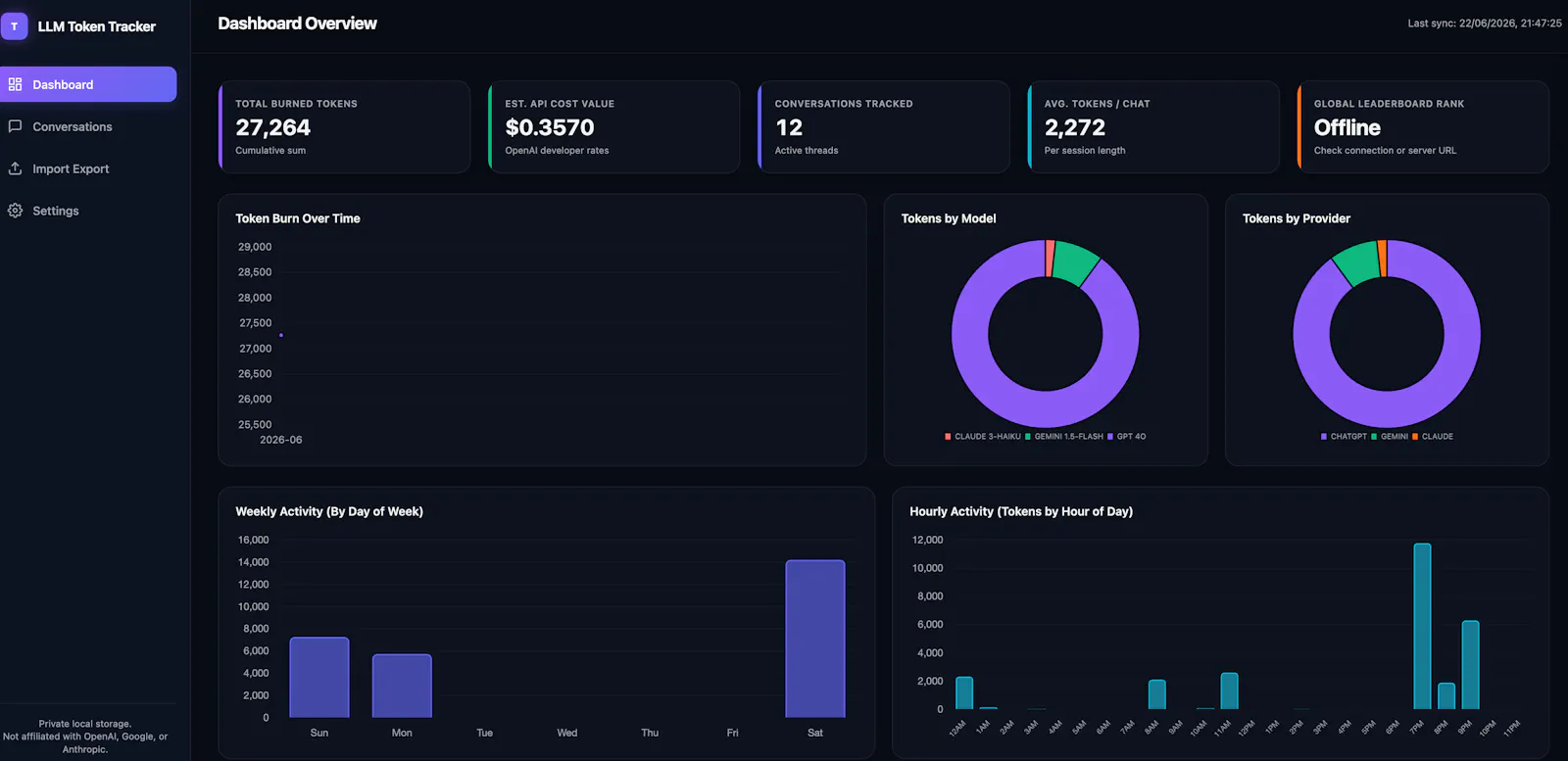The image size is (1568, 761).
Task: Click the 'Active threads' caption
Action: [x=807, y=151]
